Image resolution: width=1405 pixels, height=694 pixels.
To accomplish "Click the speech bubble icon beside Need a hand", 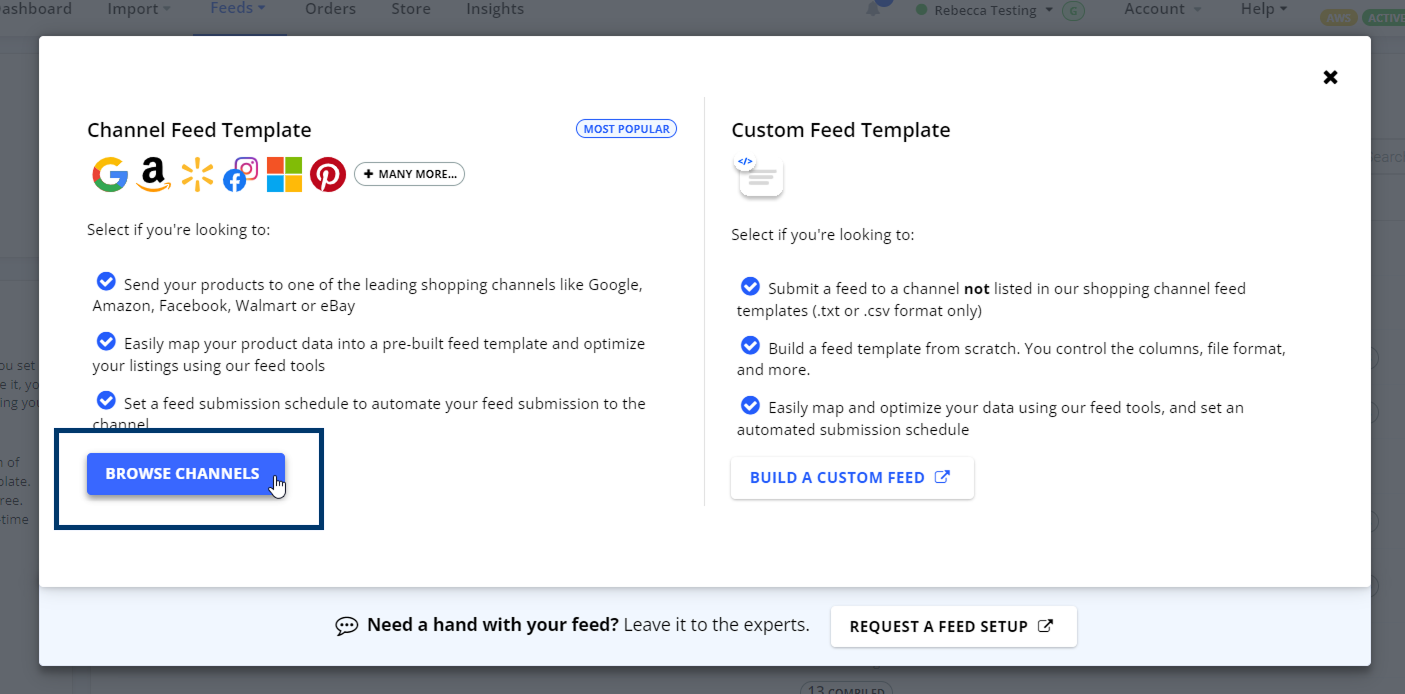I will point(347,626).
